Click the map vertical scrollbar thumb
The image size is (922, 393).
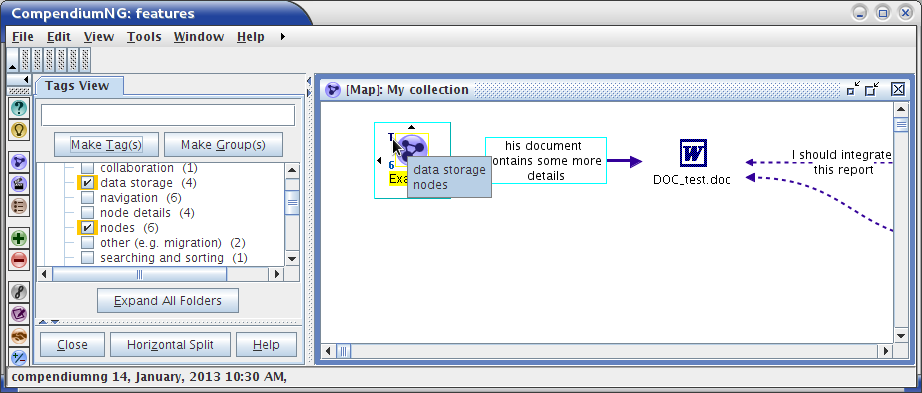point(901,125)
